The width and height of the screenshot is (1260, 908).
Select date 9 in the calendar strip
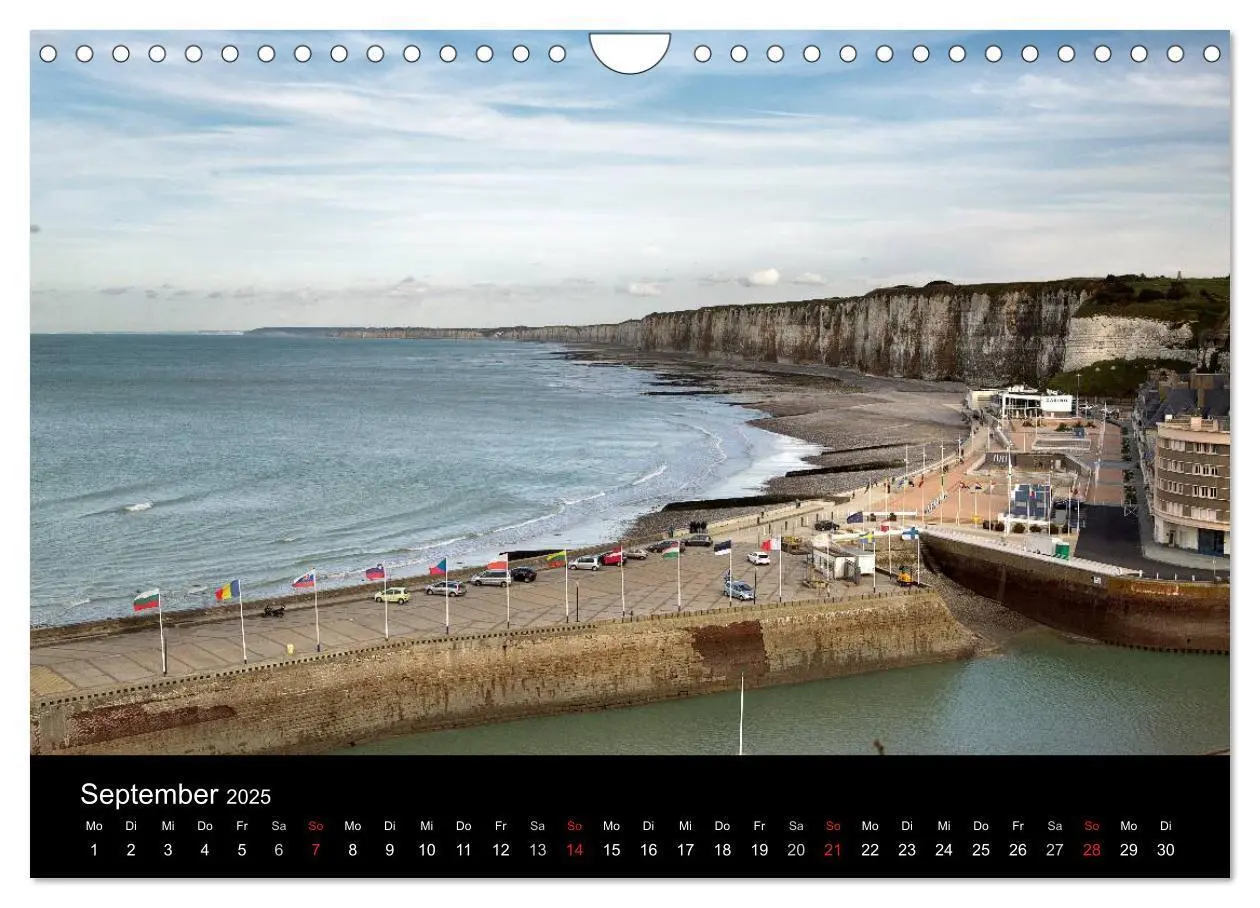pos(390,850)
